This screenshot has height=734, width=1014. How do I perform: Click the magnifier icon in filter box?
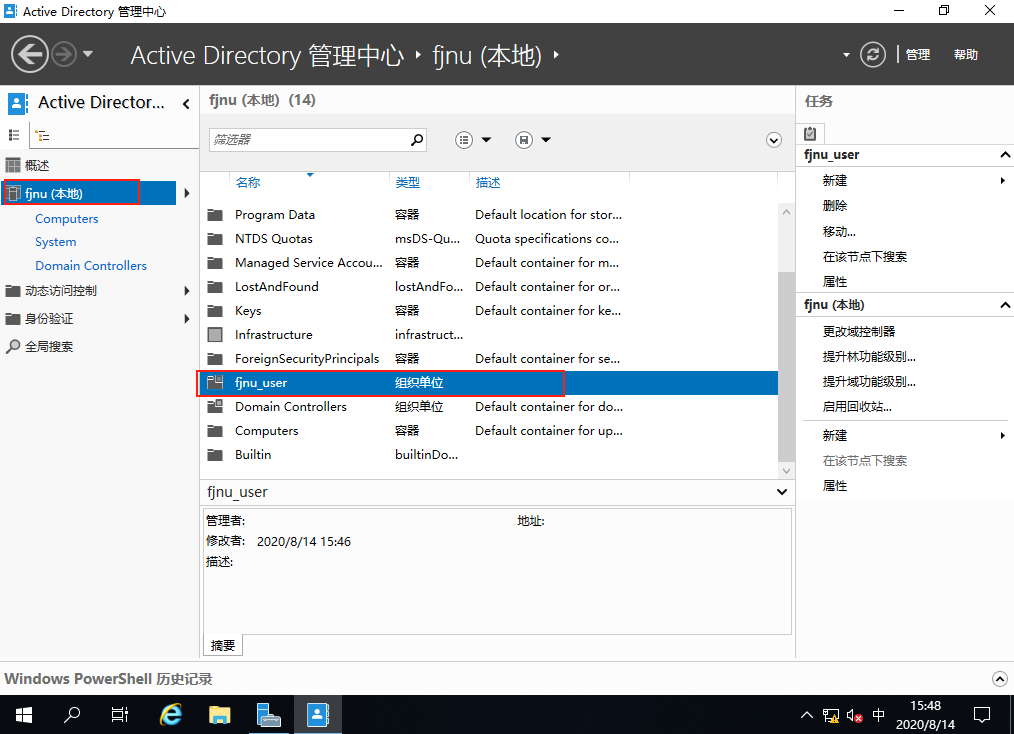coord(417,140)
